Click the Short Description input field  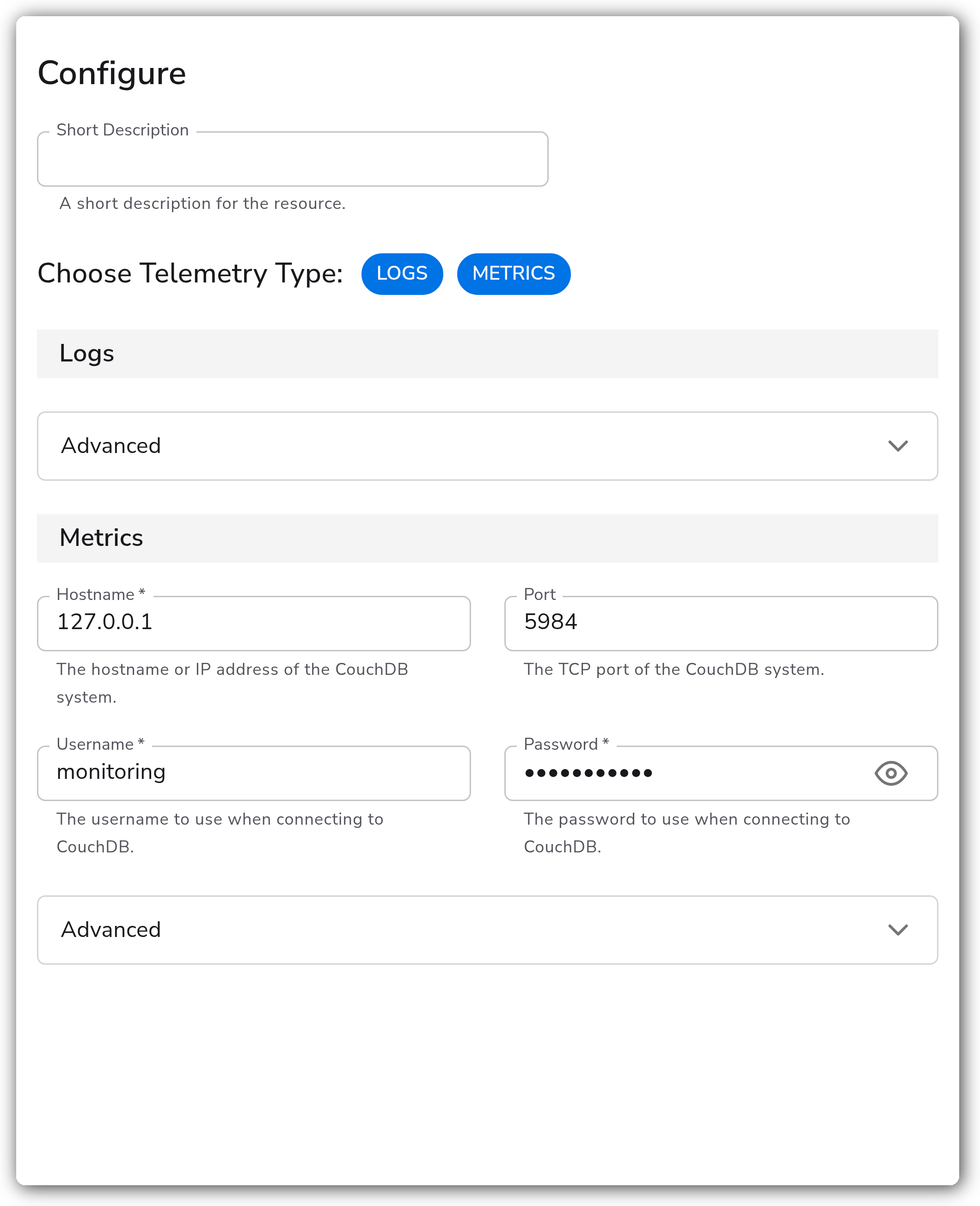[293, 159]
